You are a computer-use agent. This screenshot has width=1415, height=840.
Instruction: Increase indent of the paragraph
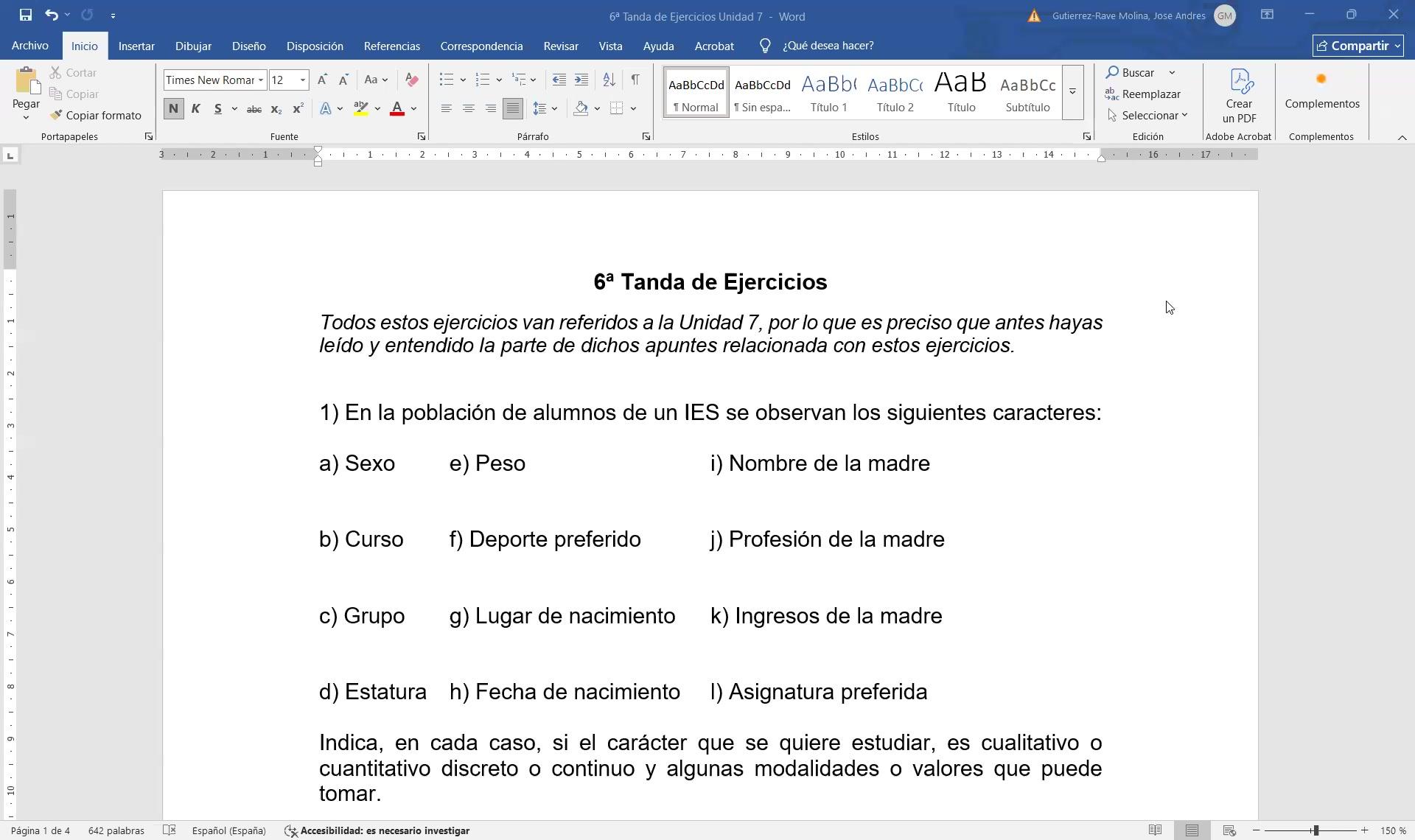(x=581, y=80)
